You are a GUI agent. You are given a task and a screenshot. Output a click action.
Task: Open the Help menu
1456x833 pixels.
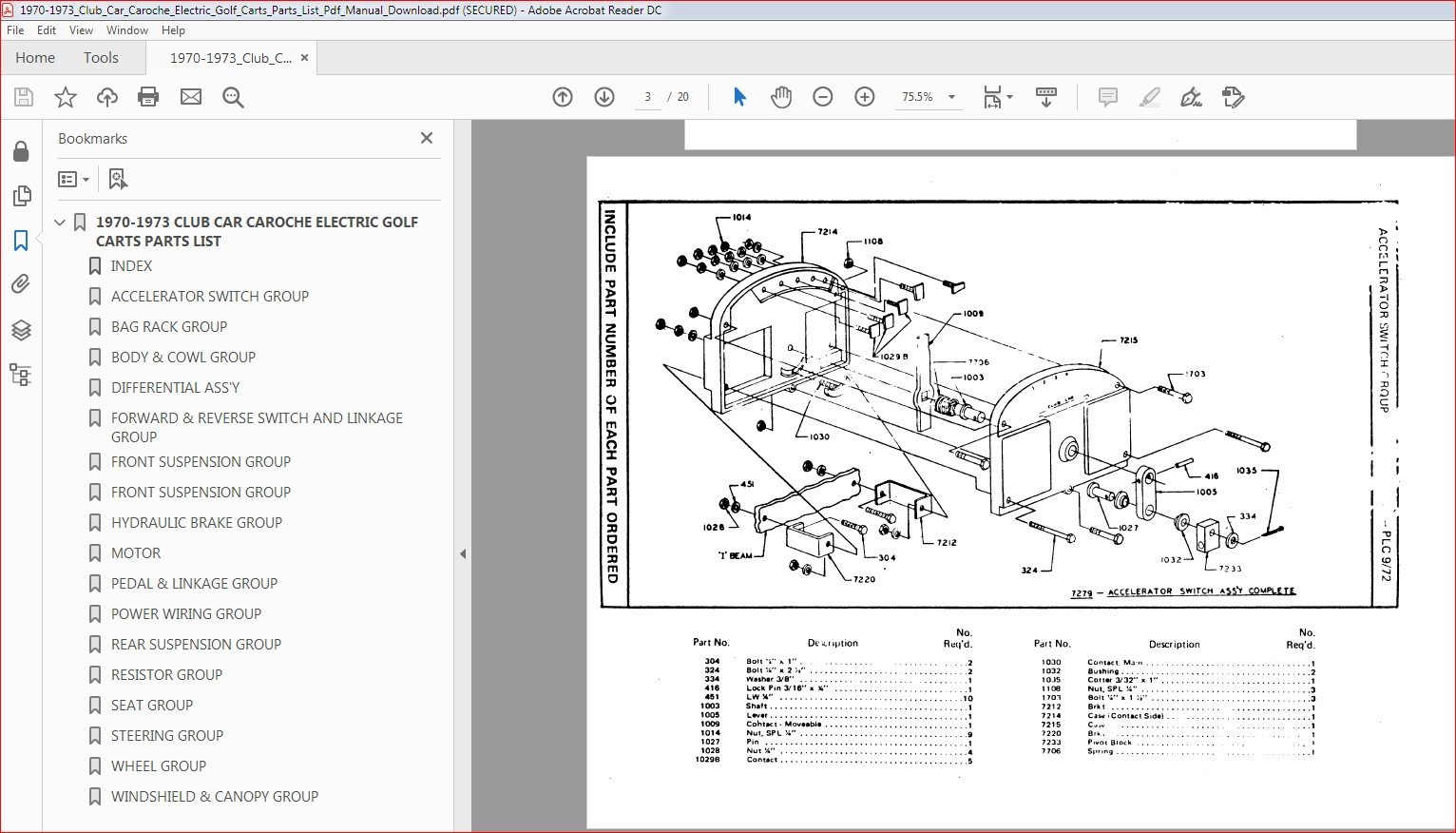click(x=173, y=30)
